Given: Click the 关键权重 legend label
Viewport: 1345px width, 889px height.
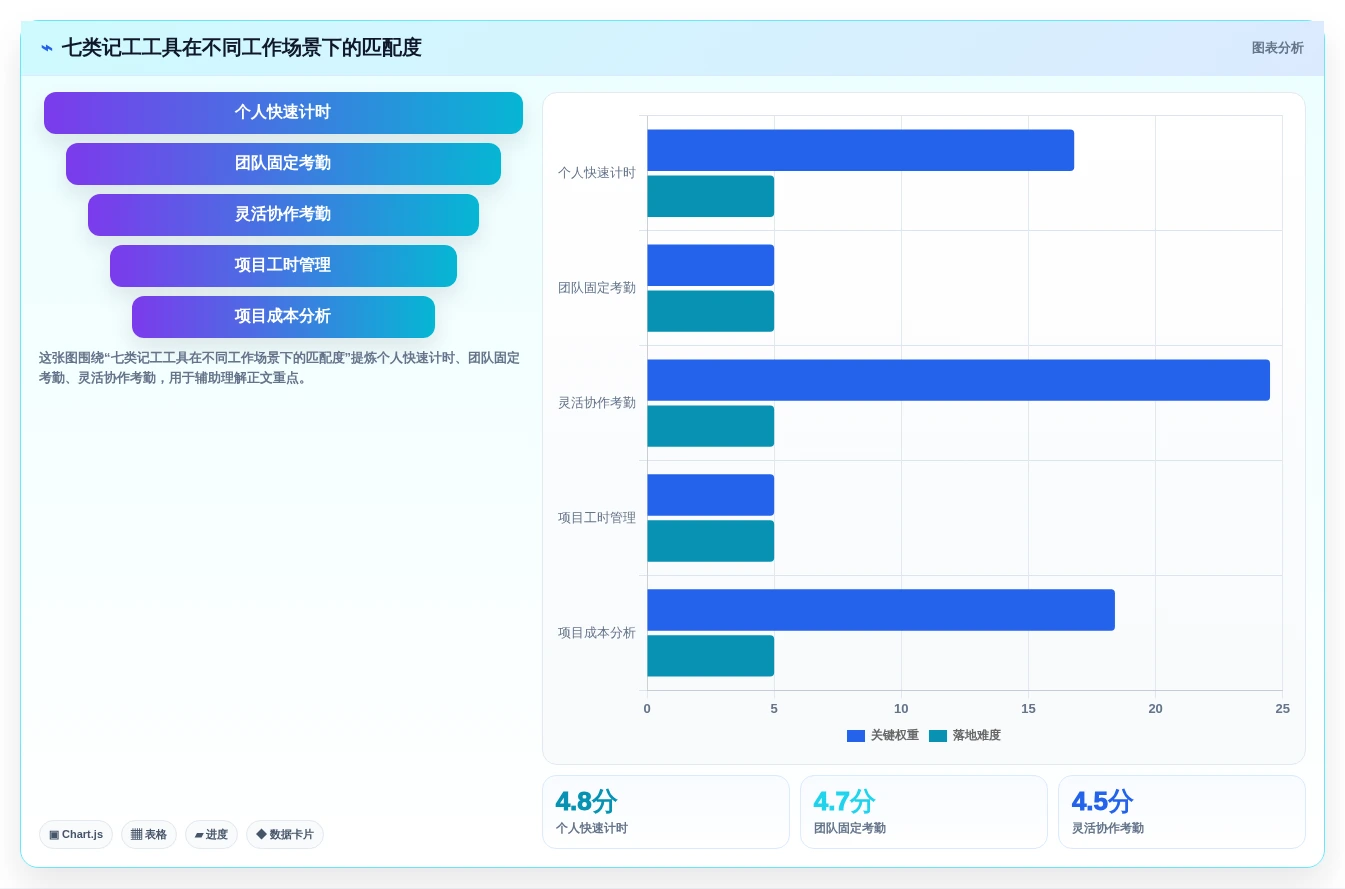Looking at the screenshot, I should pos(894,736).
